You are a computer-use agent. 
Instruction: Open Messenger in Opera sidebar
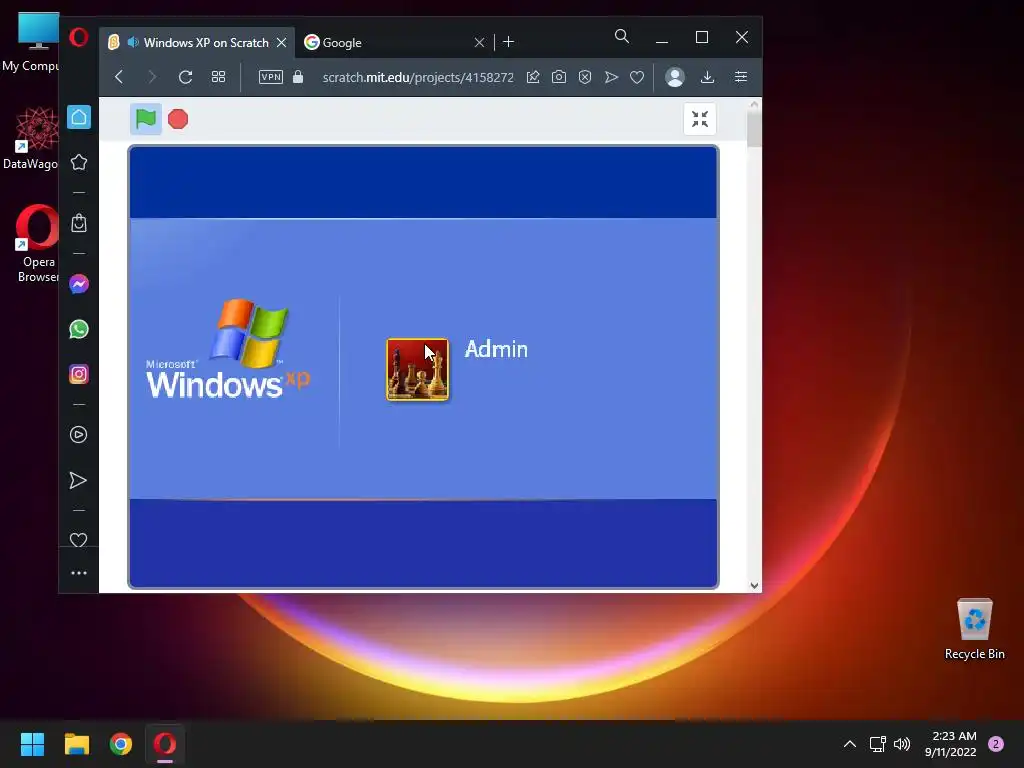(79, 284)
